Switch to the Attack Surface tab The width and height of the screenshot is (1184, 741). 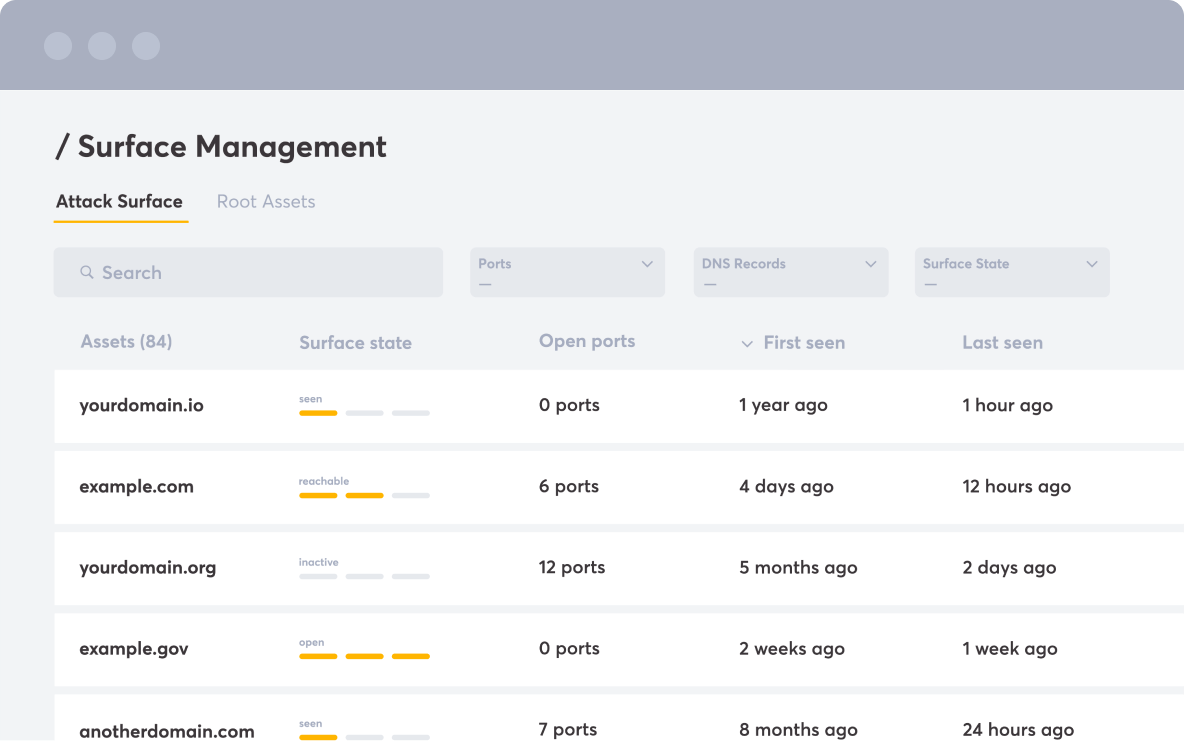119,202
